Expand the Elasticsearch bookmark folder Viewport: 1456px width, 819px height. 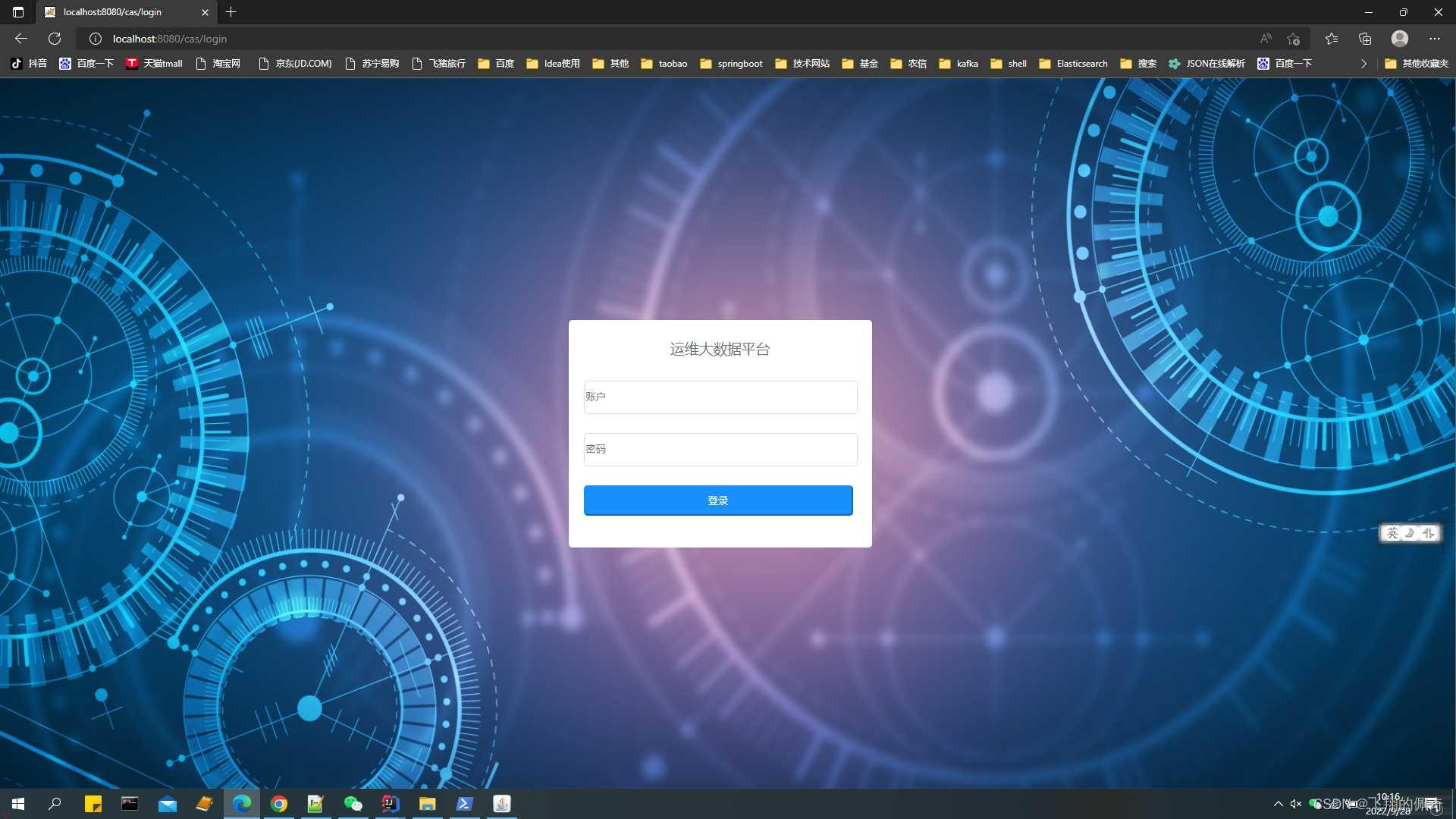point(1073,64)
